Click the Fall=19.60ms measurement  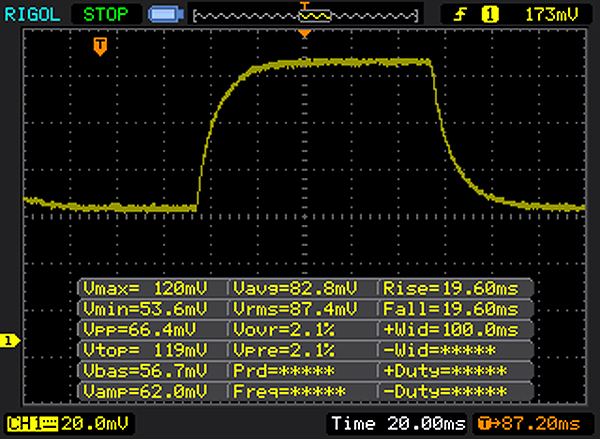click(451, 309)
